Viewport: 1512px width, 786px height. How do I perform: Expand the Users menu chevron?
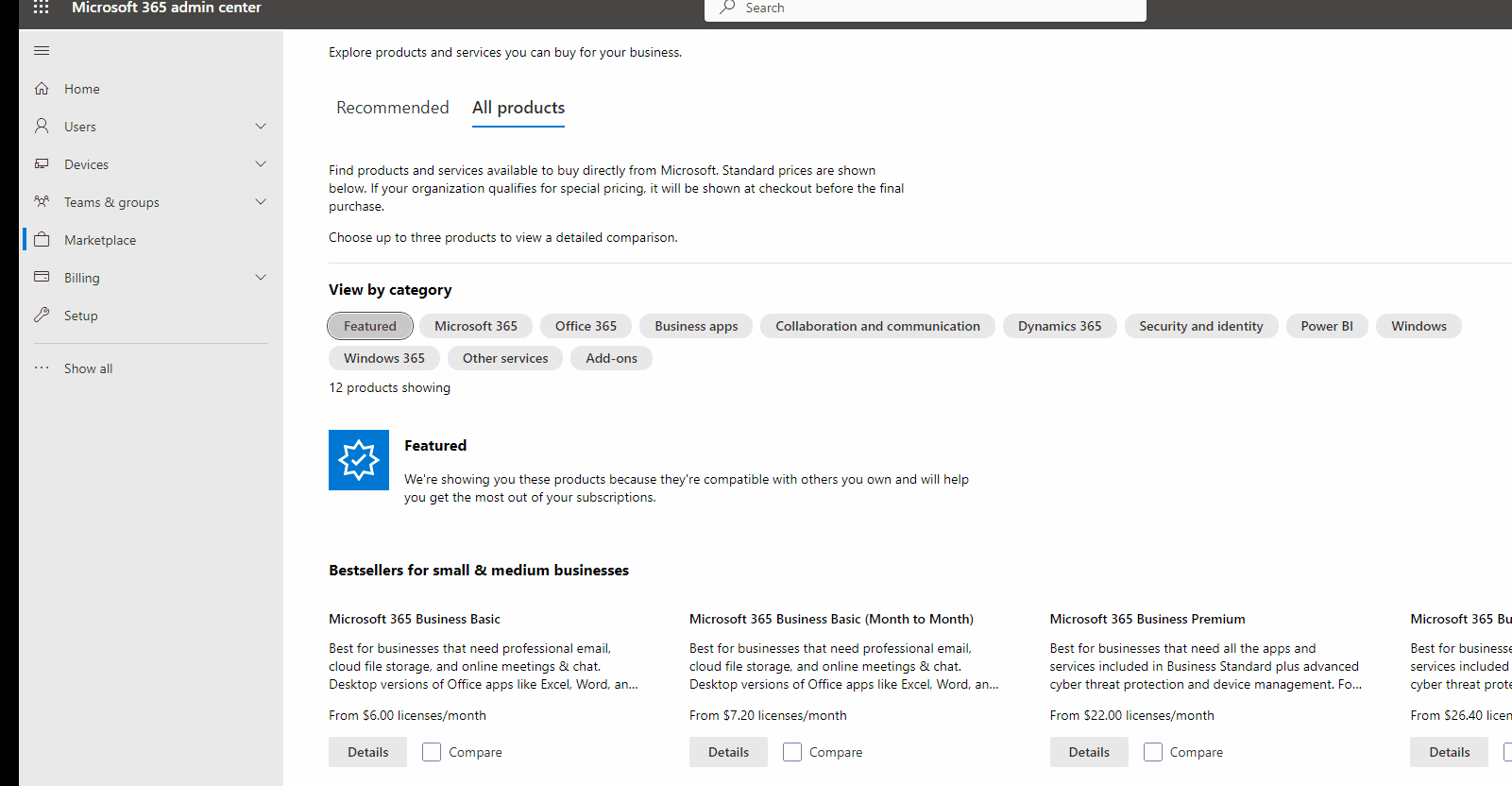coord(261,126)
